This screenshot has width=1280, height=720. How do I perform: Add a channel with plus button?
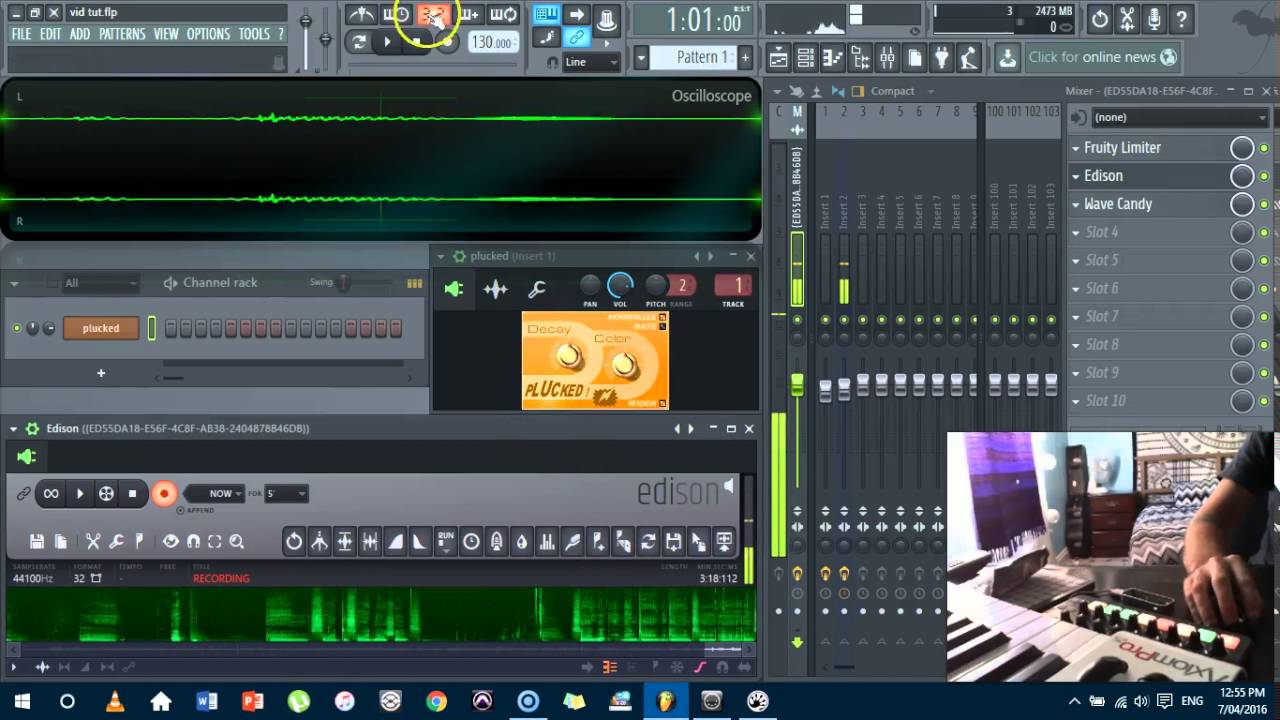(x=100, y=373)
